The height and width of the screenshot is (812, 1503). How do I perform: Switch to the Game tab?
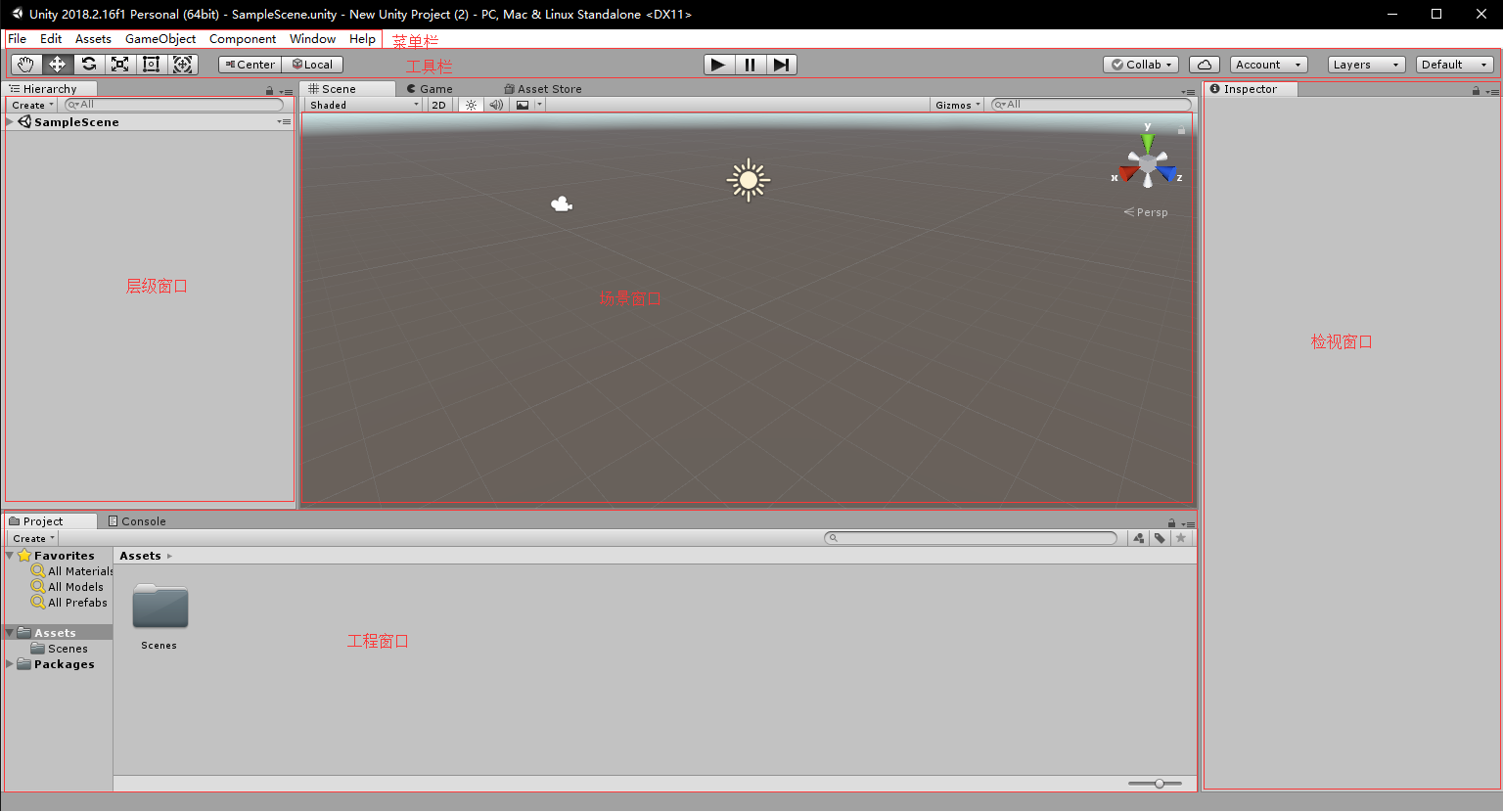429,88
